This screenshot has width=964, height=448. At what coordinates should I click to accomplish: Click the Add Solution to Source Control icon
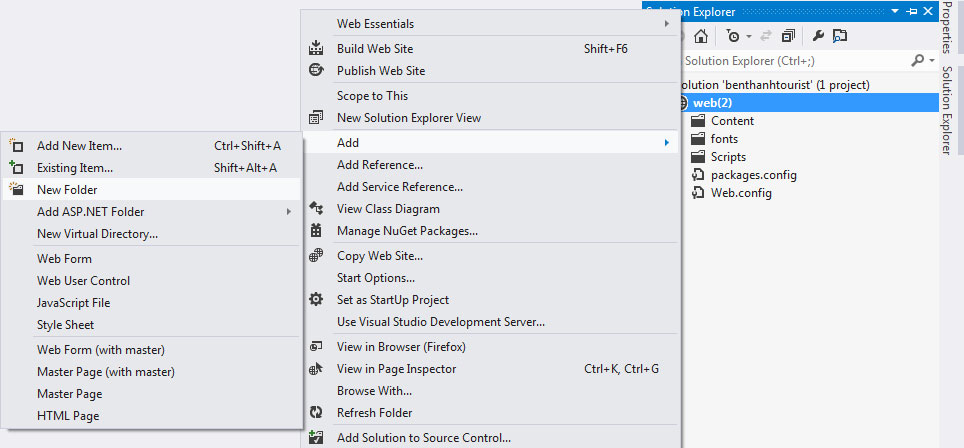click(316, 438)
